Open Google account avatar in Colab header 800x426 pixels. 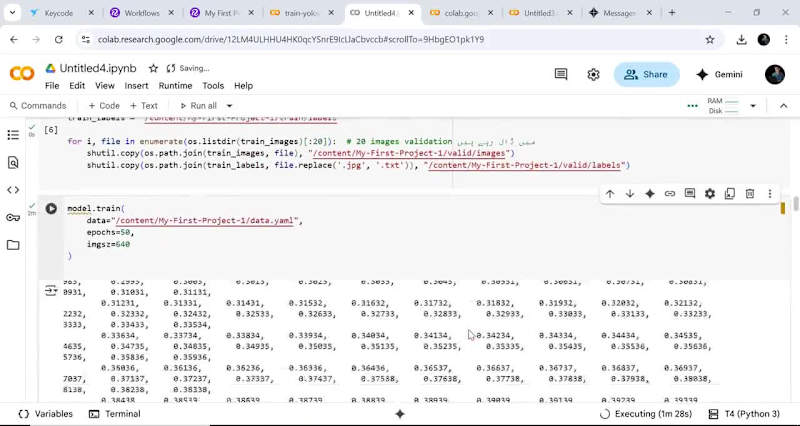coord(774,74)
